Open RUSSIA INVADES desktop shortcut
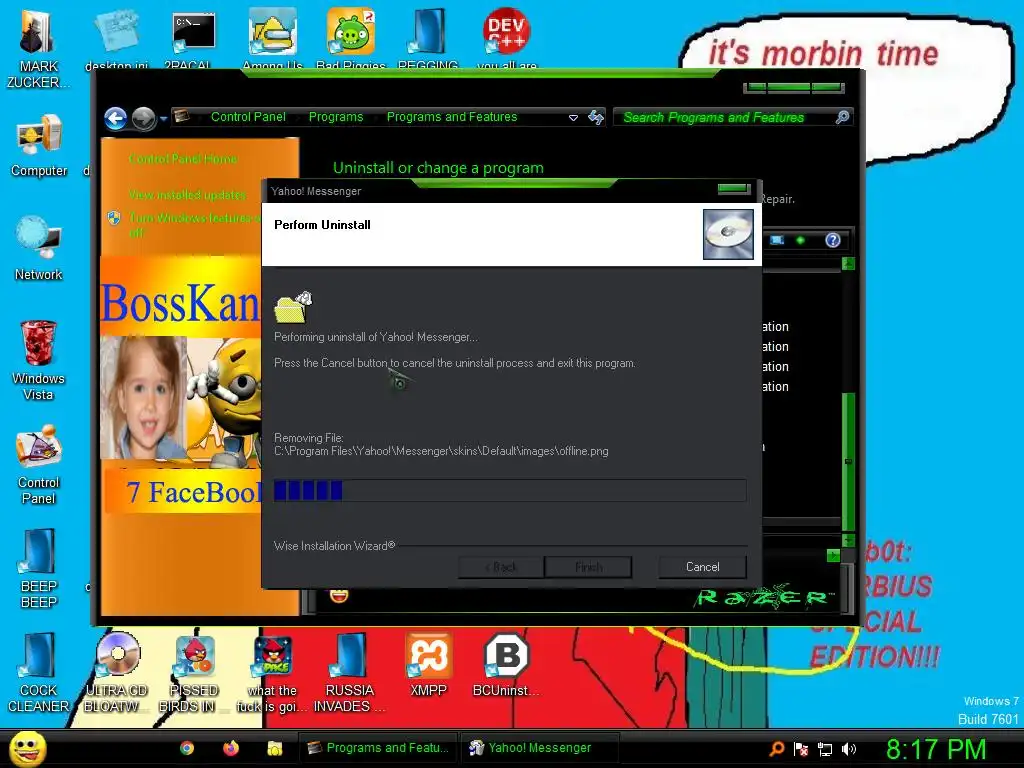 [x=350, y=673]
